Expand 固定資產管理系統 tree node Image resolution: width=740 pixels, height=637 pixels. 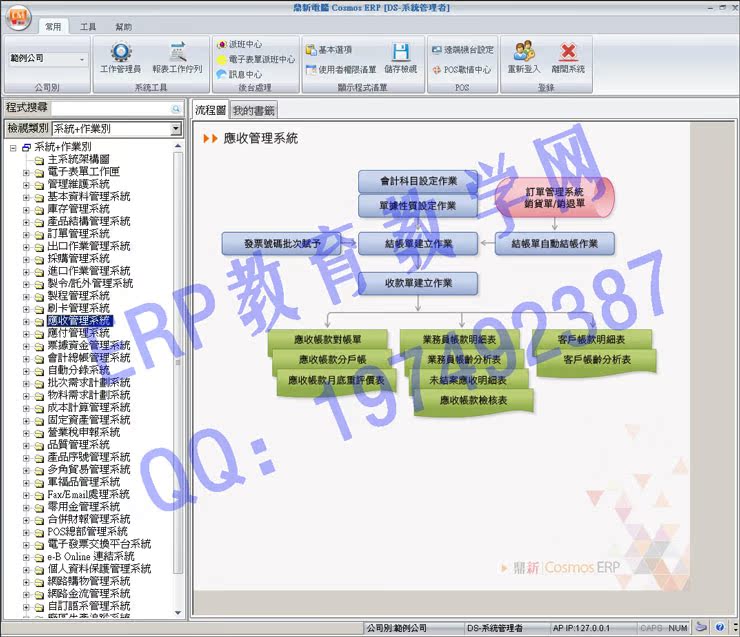click(26, 420)
